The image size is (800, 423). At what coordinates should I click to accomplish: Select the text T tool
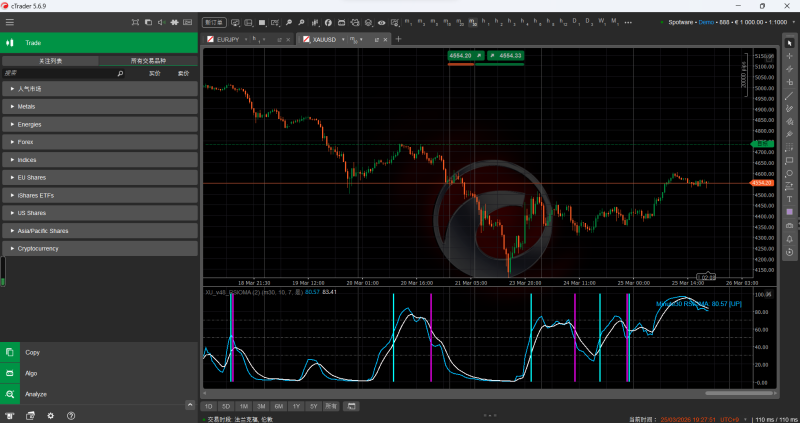pos(790,199)
